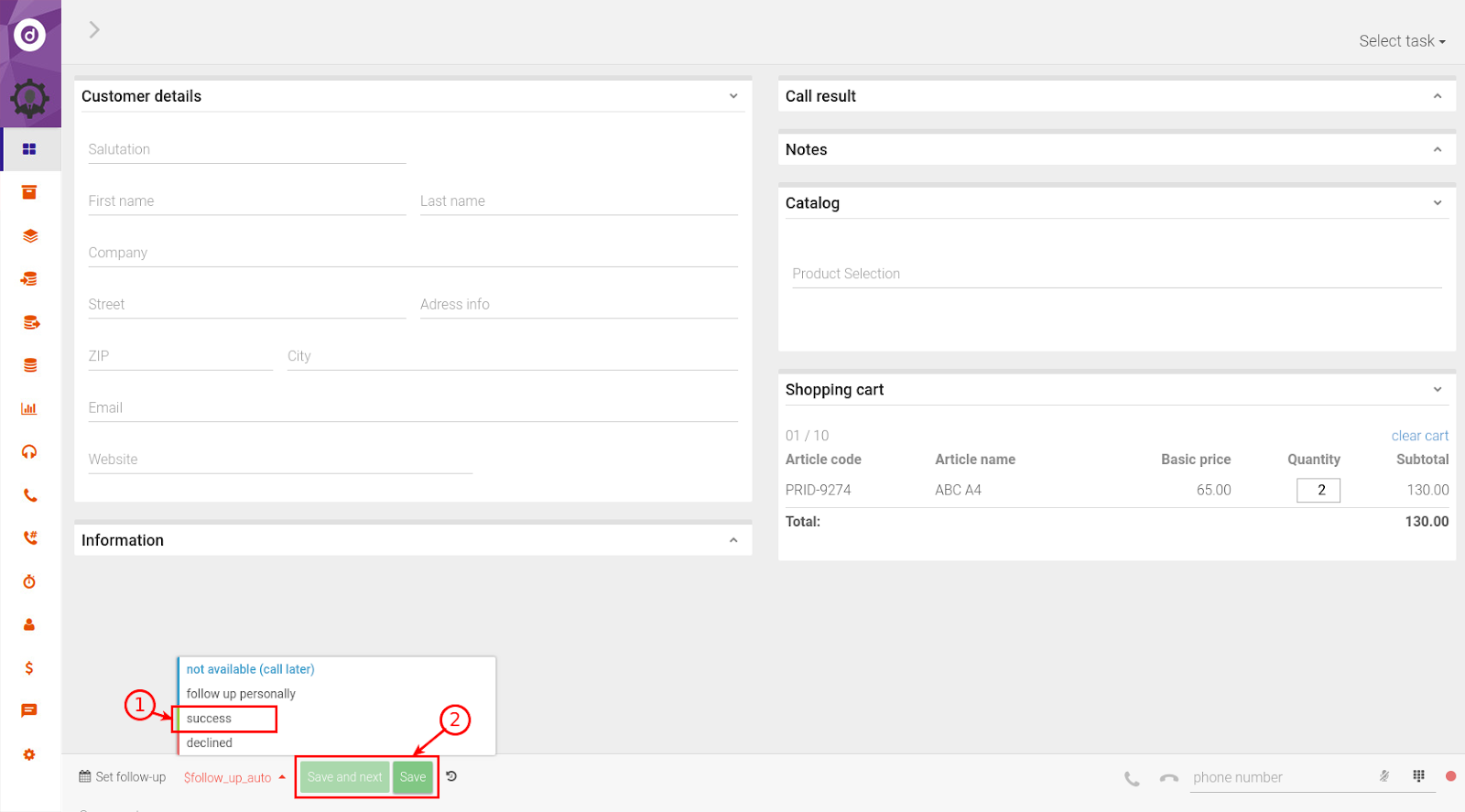Collapse the Customer details panel
1465x812 pixels.
tap(732, 96)
